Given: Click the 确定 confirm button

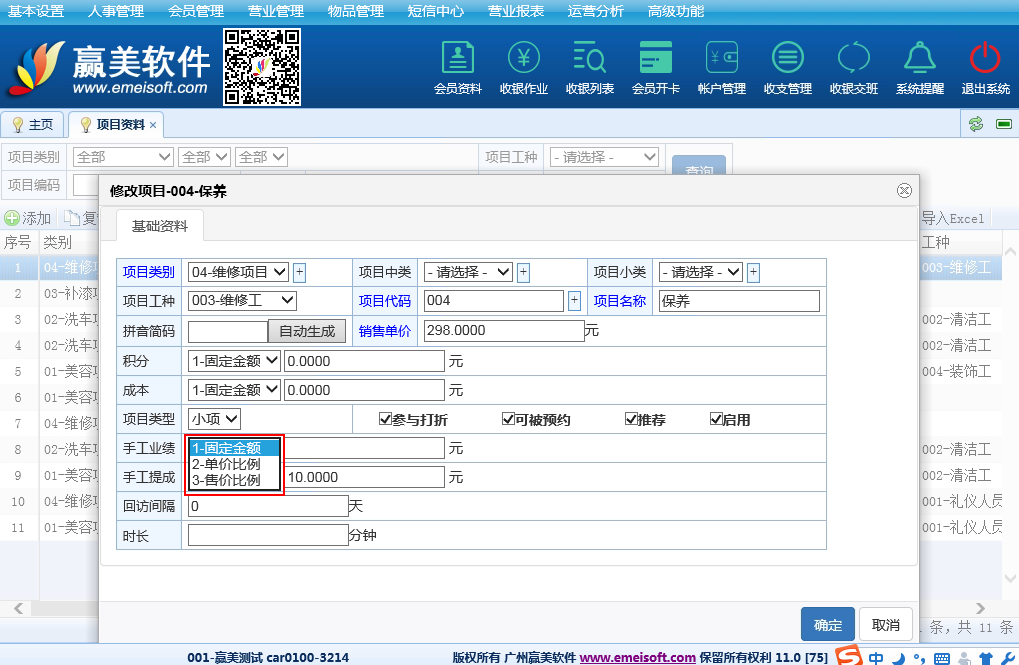Looking at the screenshot, I should pyautogui.click(x=827, y=625).
